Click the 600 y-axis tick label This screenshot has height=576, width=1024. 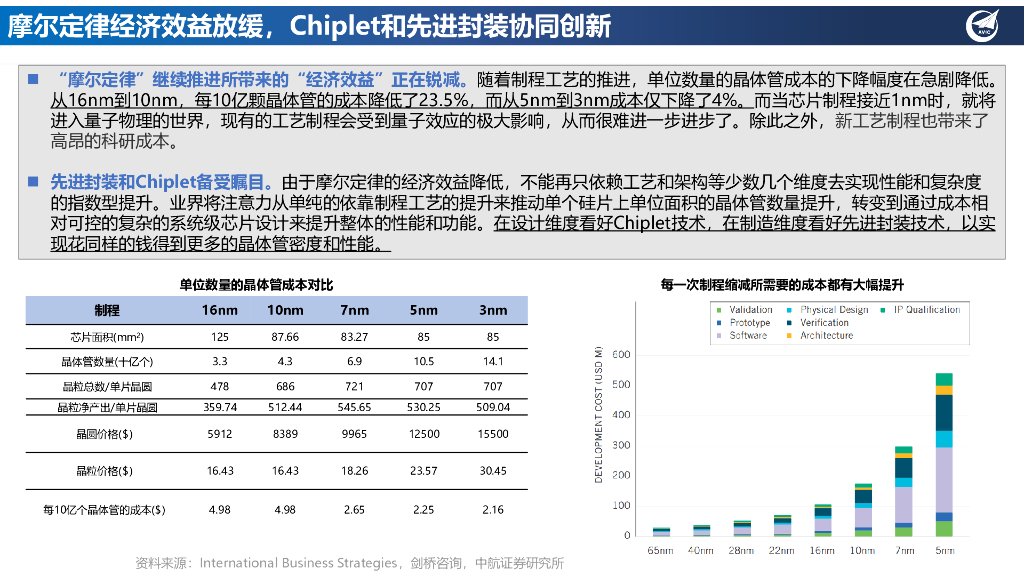(621, 355)
